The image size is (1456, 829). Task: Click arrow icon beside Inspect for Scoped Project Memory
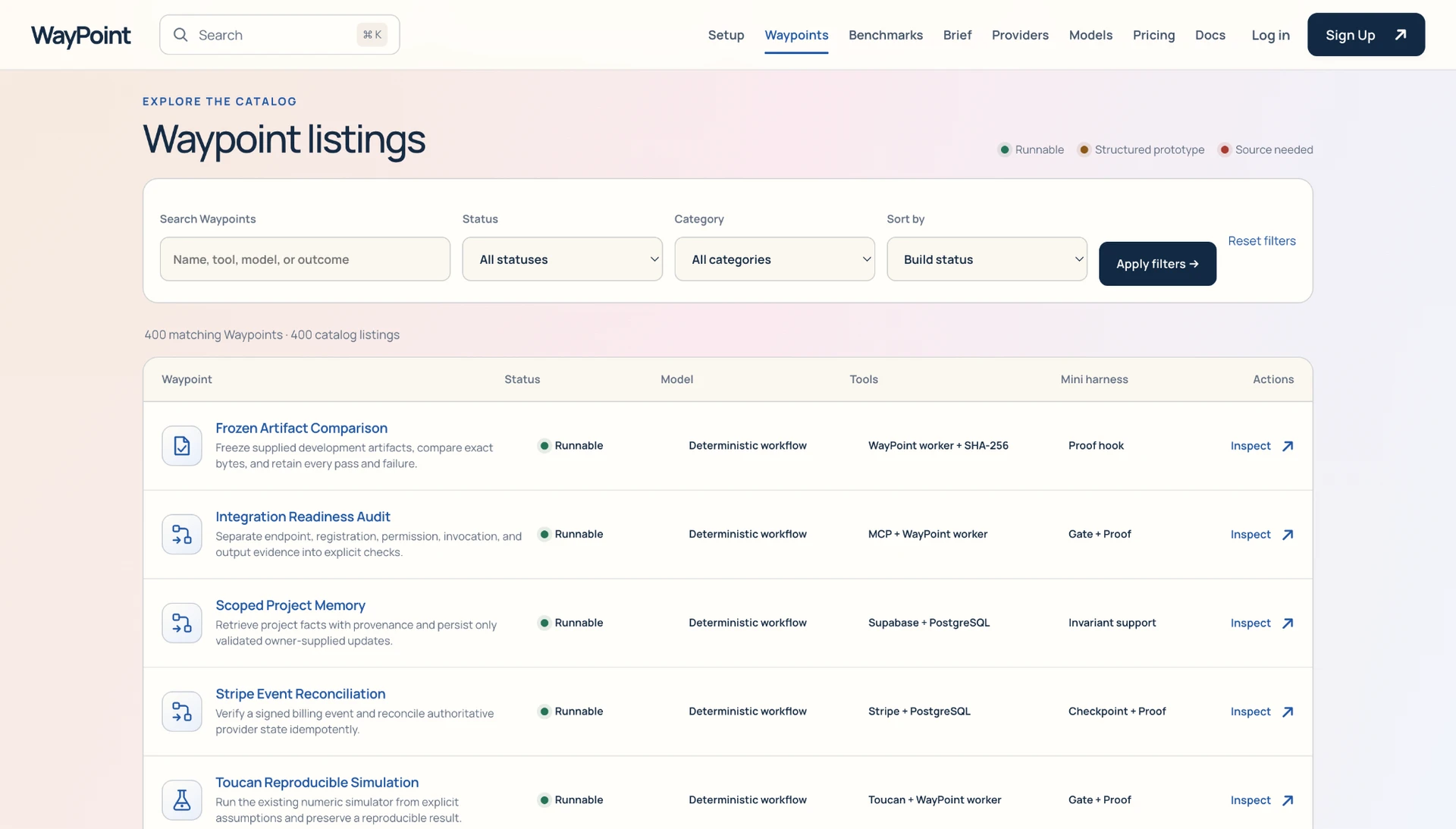1288,623
